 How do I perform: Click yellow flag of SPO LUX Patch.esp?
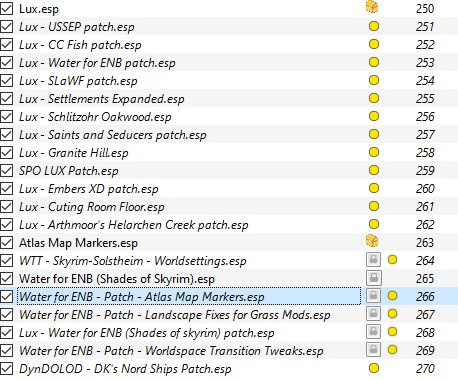click(374, 170)
